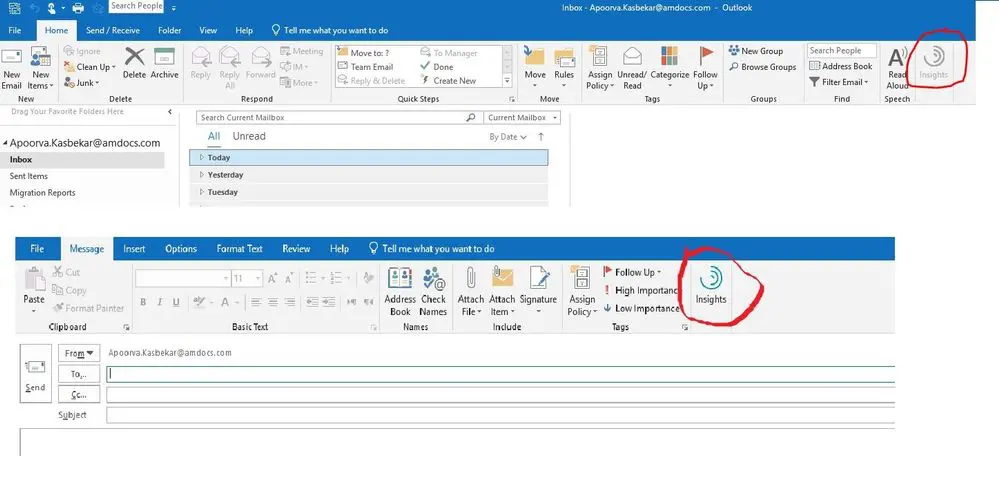Open Address Book in message window ribbon

pyautogui.click(x=400, y=291)
